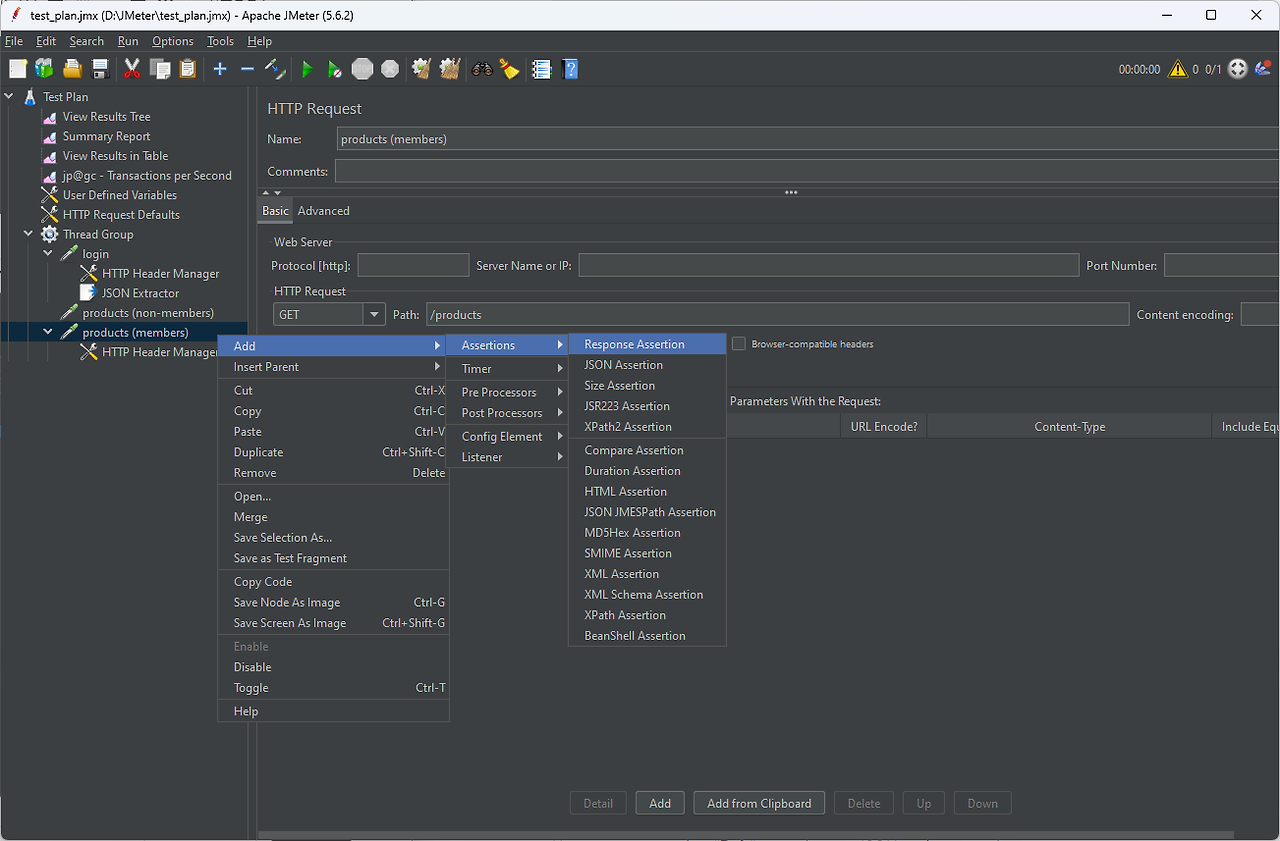Click the Test Plan flask icon
The width and height of the screenshot is (1280, 841).
pos(30,97)
